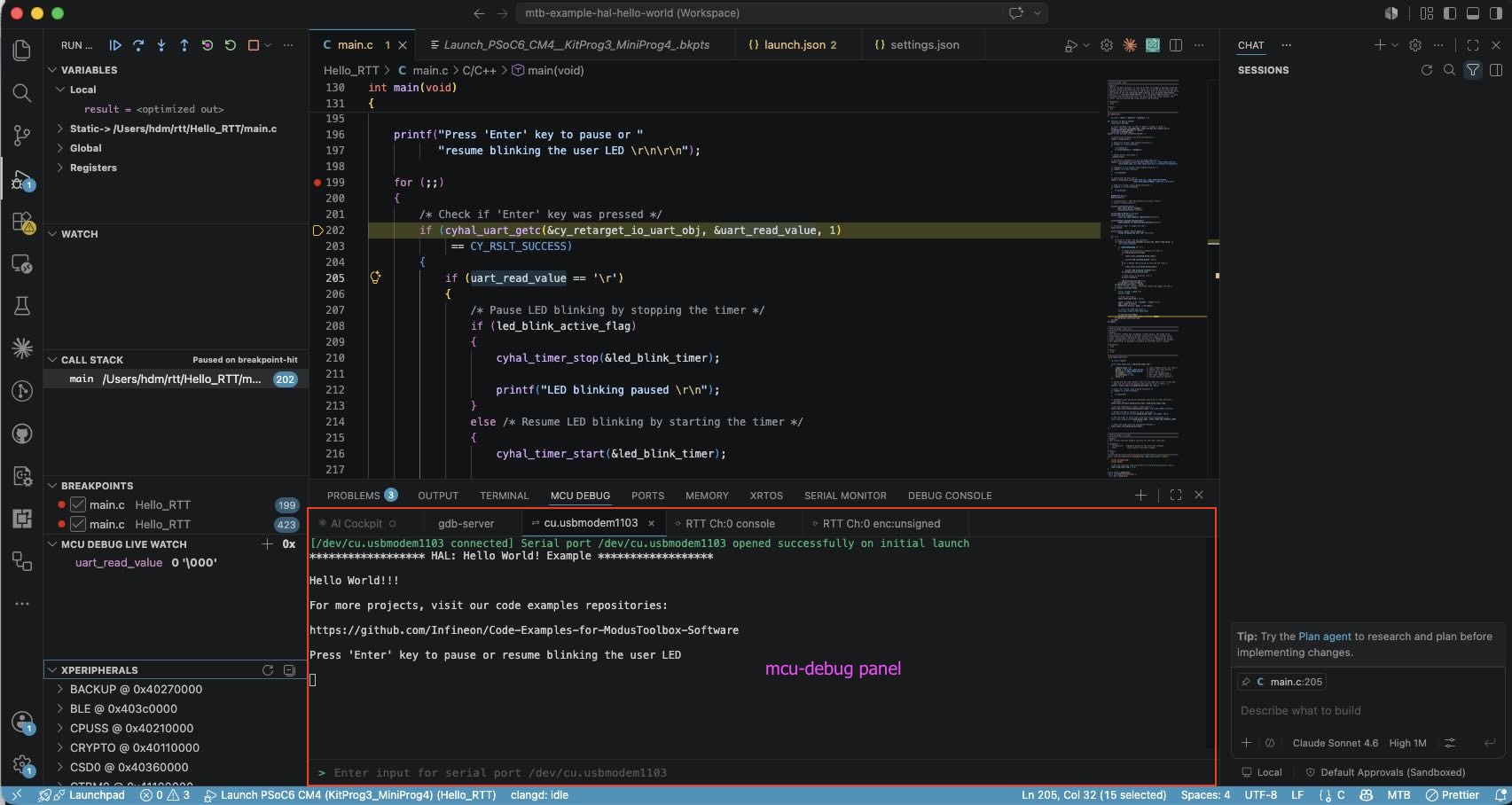Screen dimensions: 1512x805
Task: Toggle the sessions filter funnel
Action: pos(1472,70)
